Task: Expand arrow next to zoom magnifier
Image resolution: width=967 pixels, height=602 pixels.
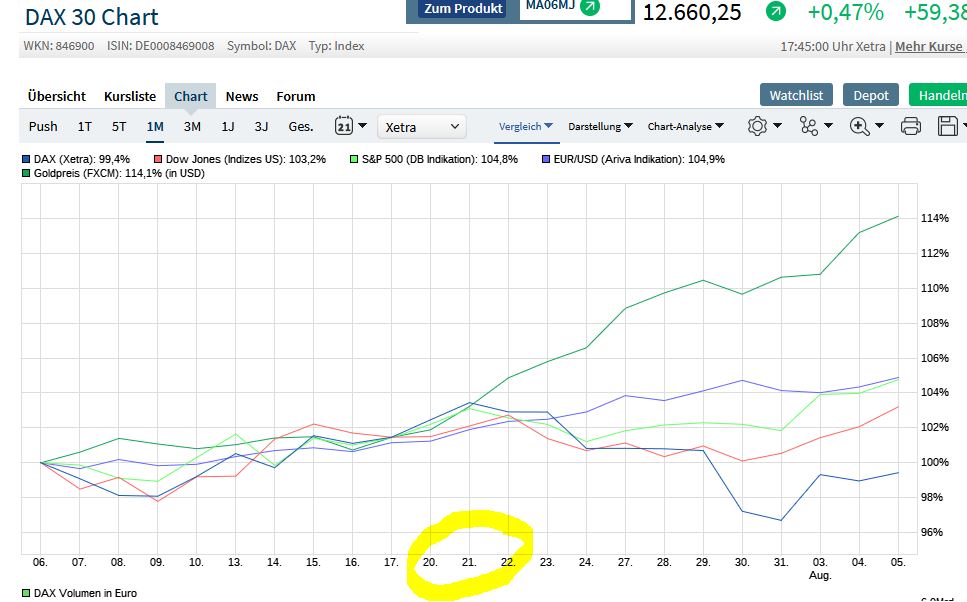Action: (879, 126)
